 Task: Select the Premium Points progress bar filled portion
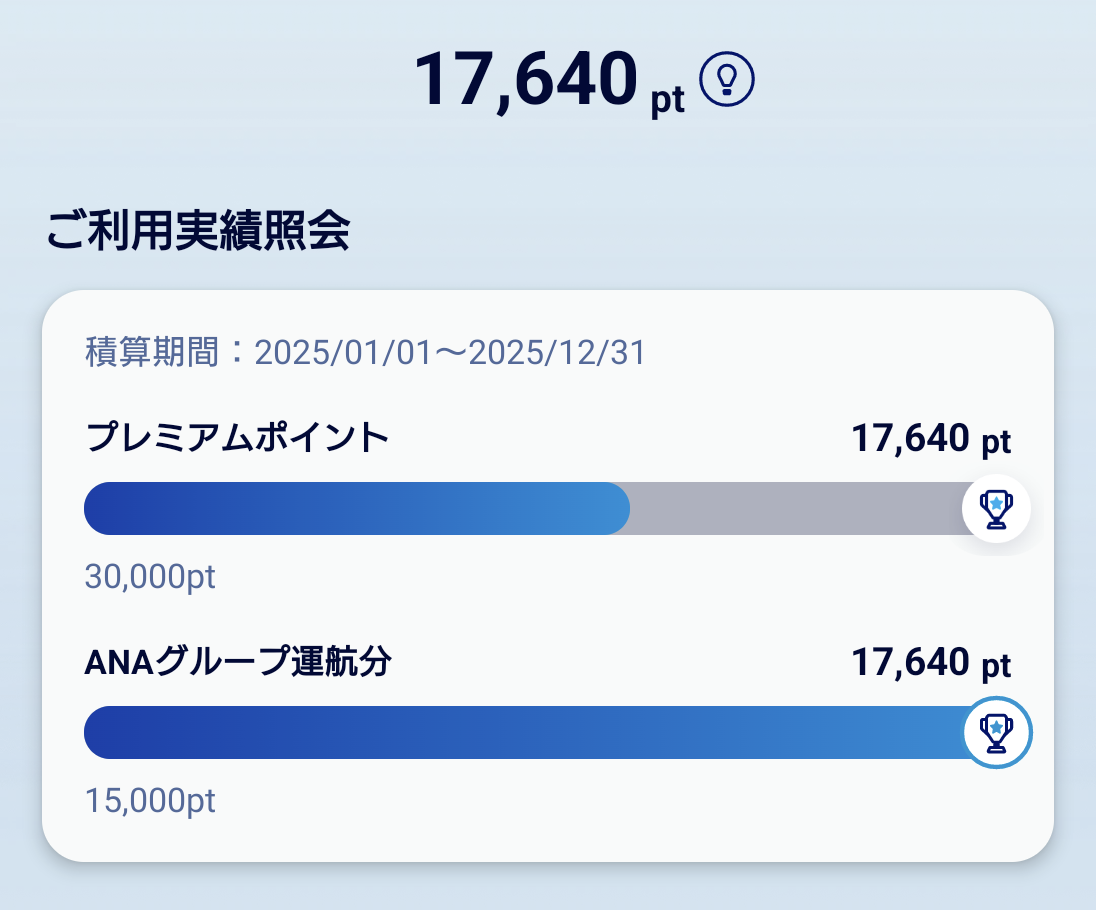356,508
